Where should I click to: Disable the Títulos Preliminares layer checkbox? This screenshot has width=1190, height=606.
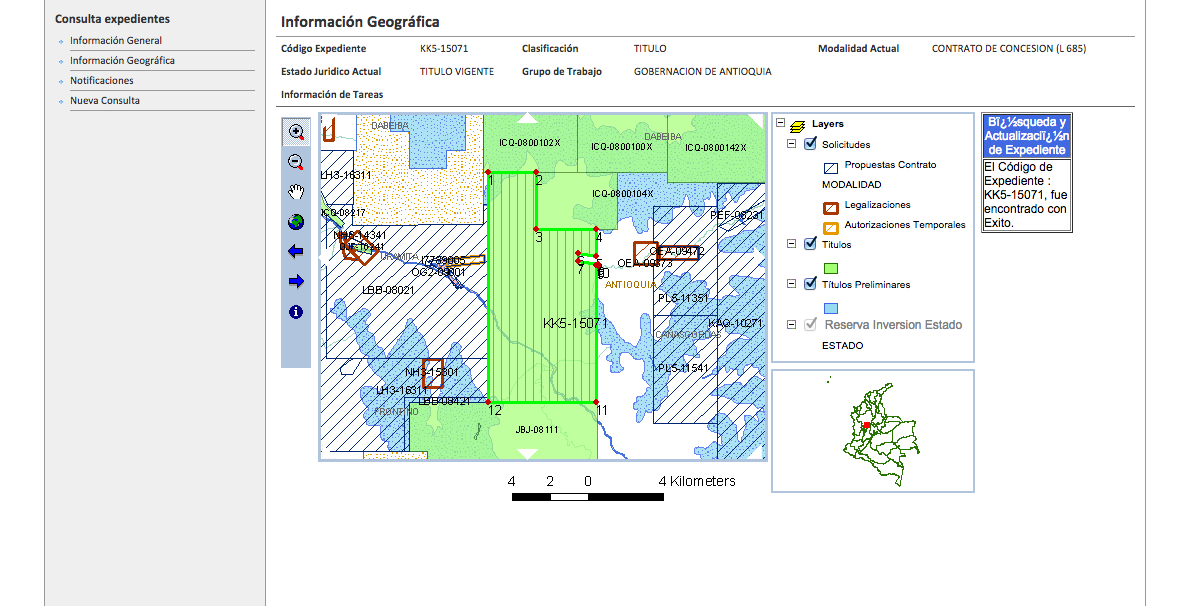click(810, 284)
